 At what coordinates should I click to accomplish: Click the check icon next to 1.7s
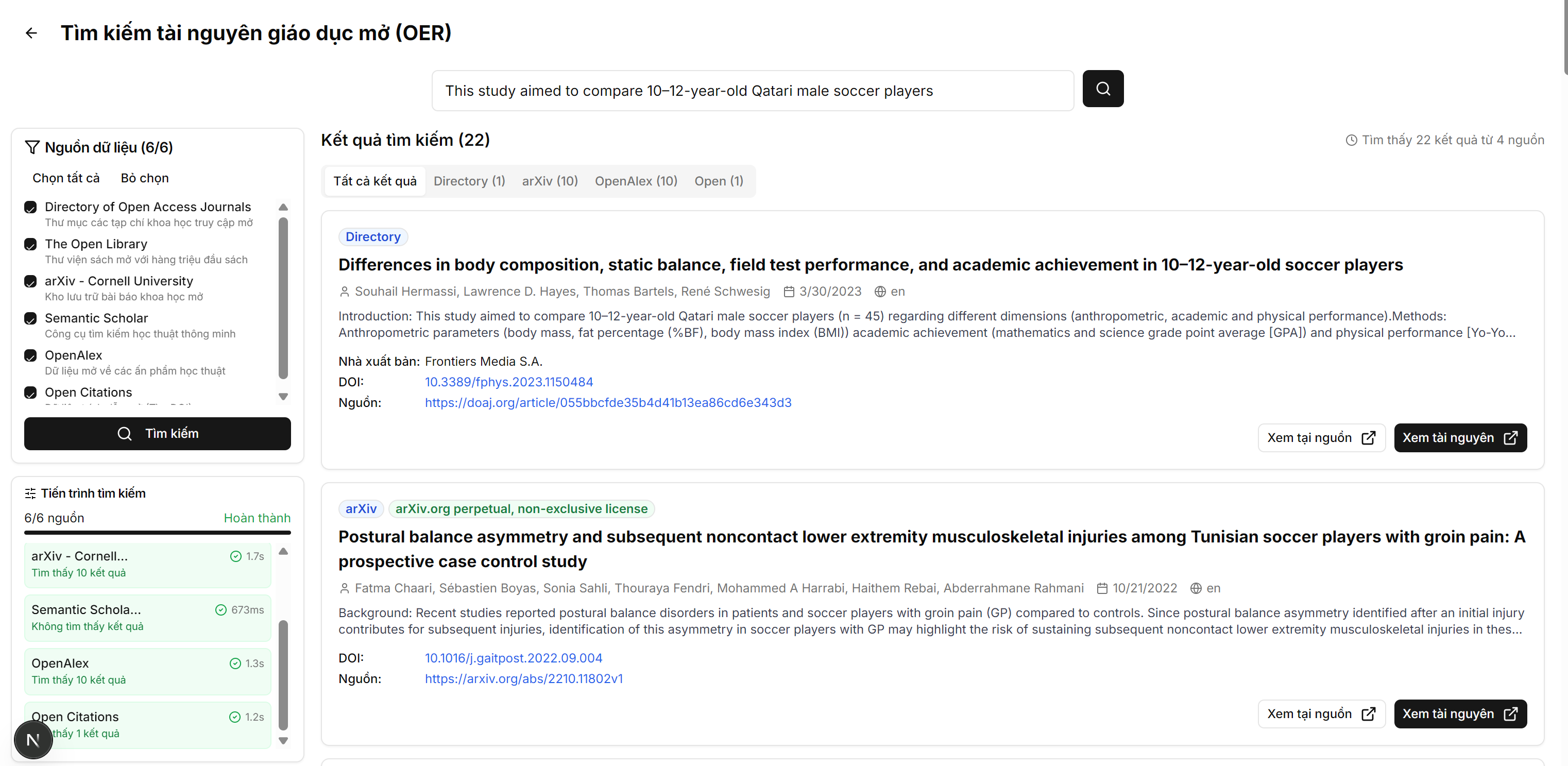pos(235,556)
